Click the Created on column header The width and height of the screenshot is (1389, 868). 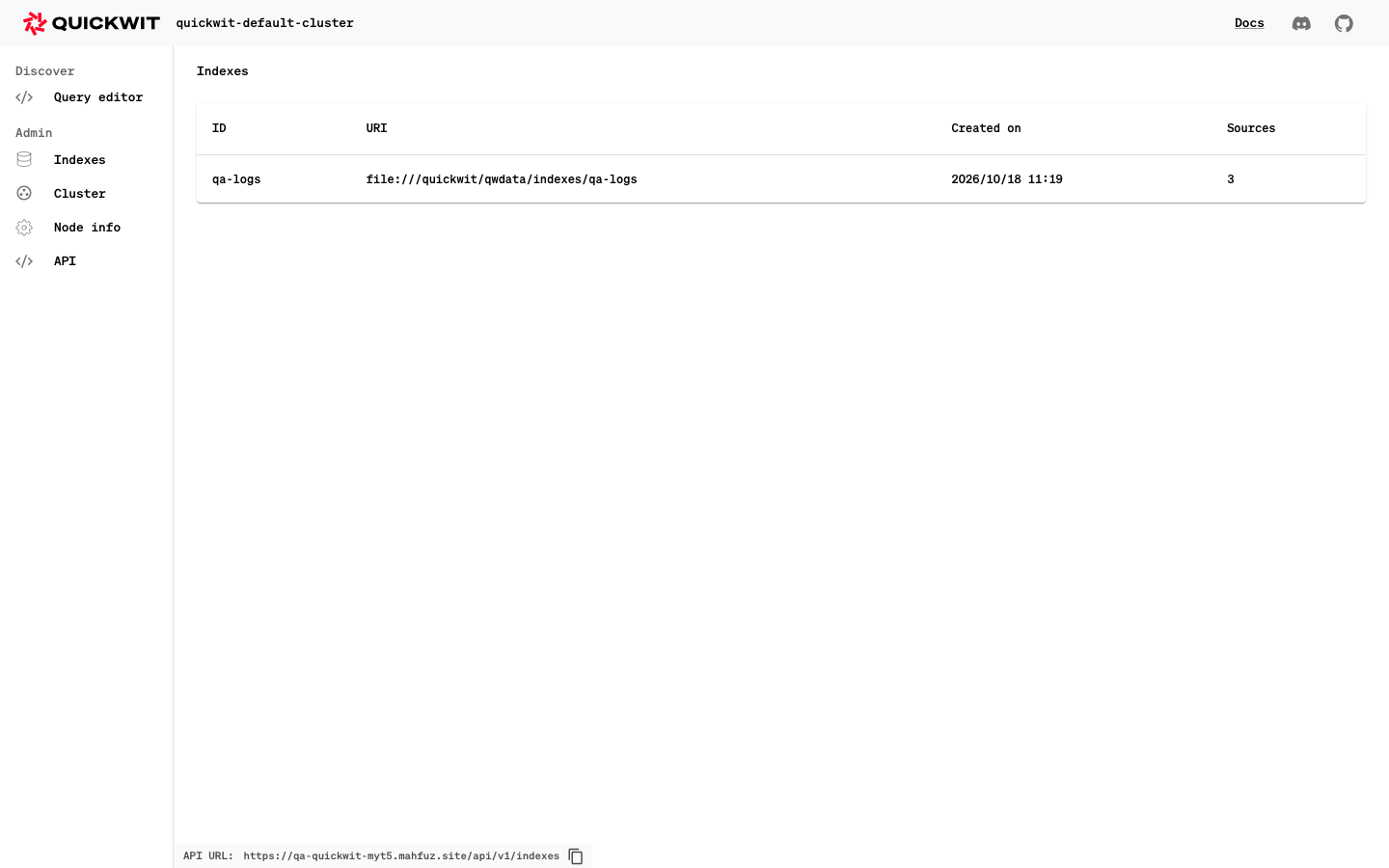pos(986,128)
